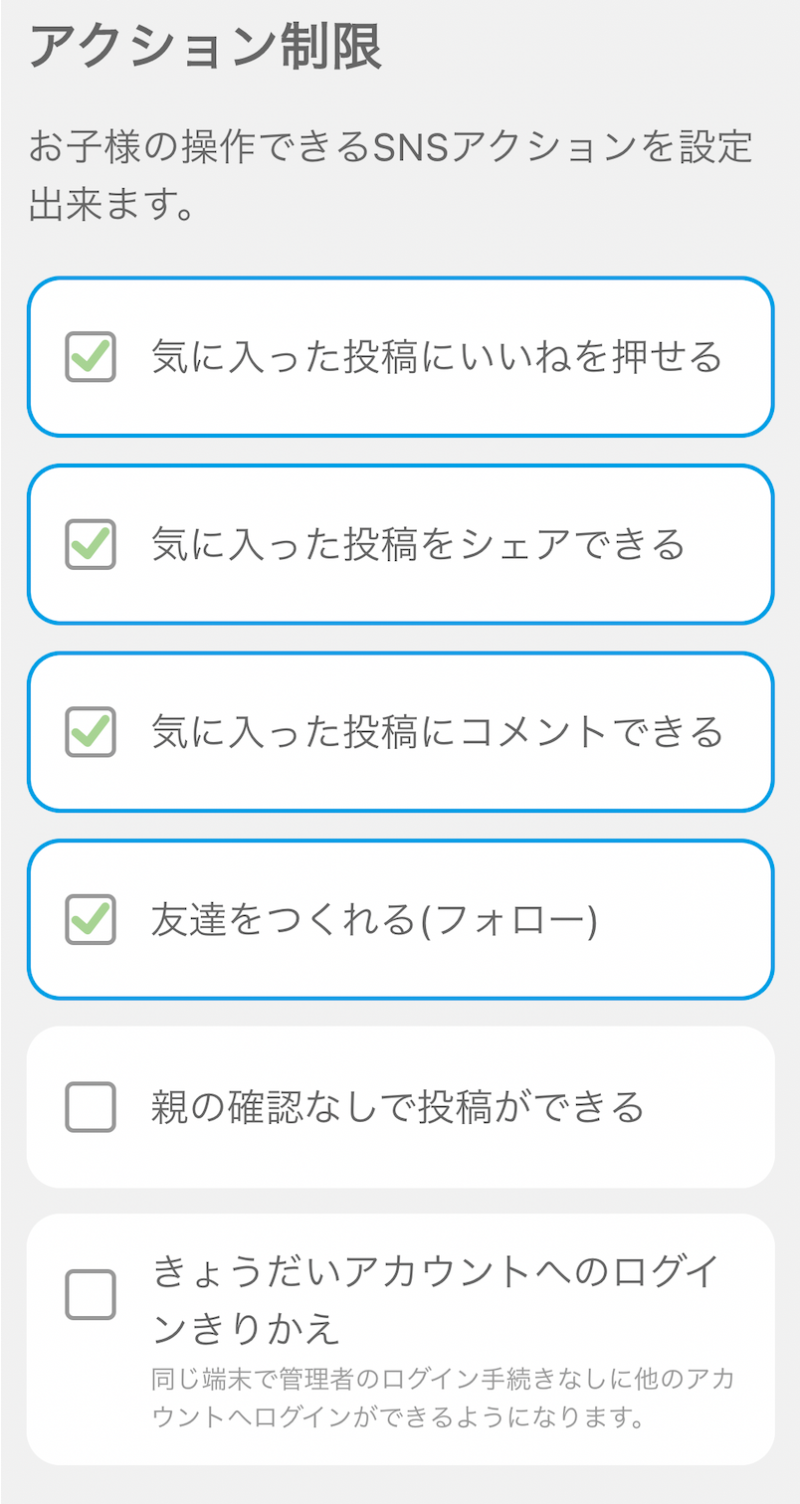
Task: Click the 気に入った投稿をシェアできる label text
Action: [x=418, y=545]
